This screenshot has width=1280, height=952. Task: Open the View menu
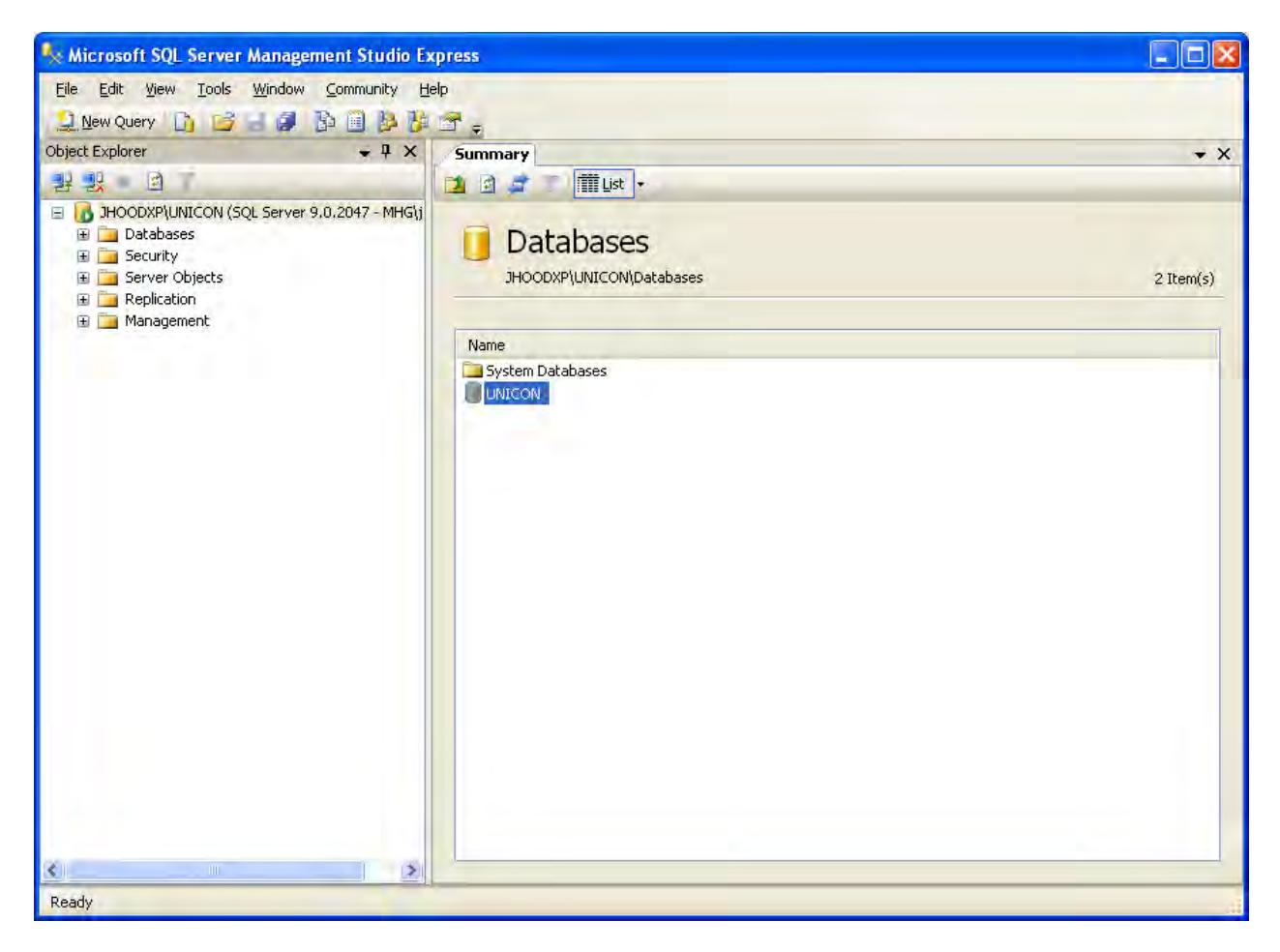[x=161, y=89]
